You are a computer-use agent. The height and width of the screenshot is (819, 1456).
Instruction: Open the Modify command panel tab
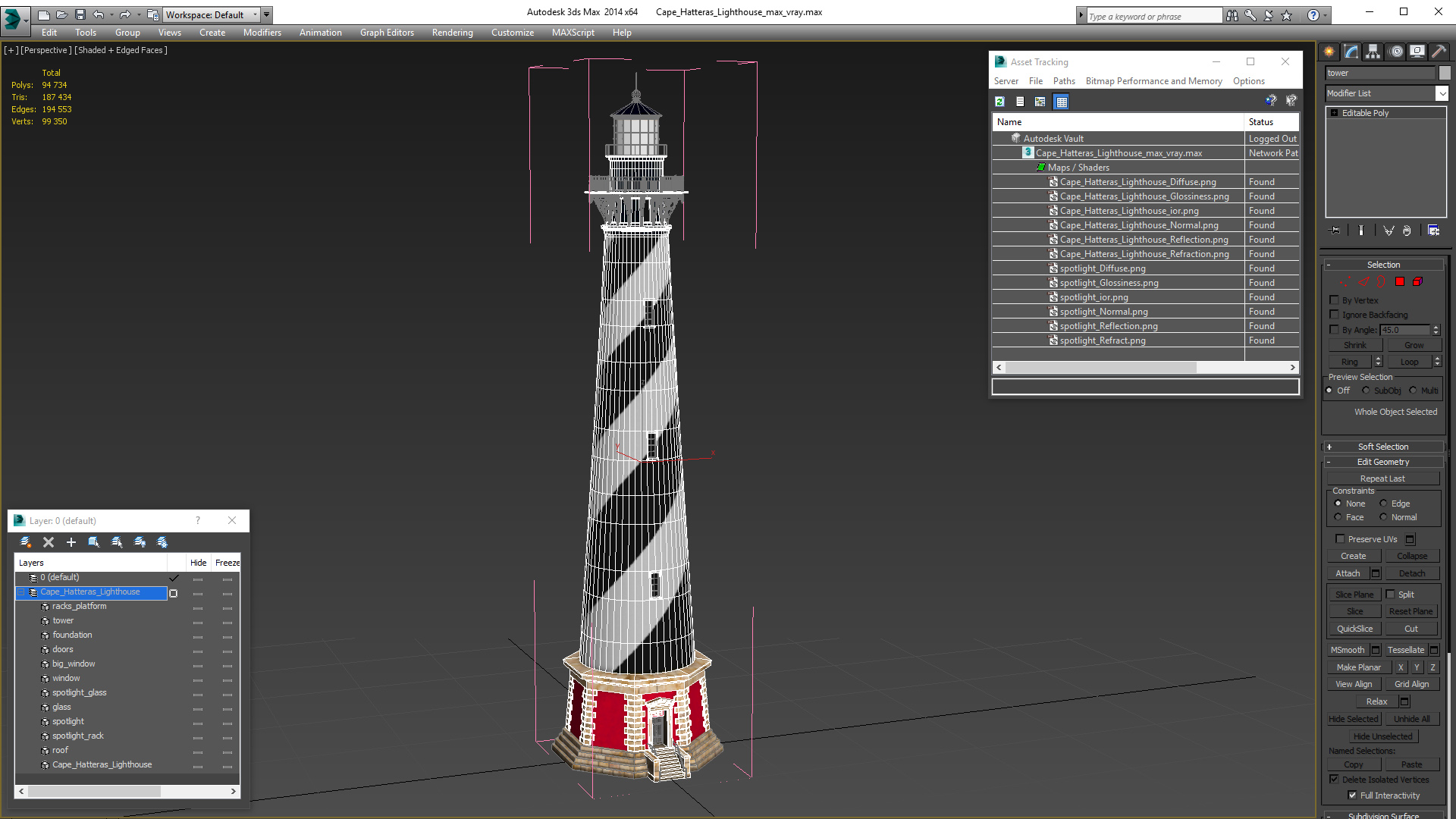click(1351, 52)
